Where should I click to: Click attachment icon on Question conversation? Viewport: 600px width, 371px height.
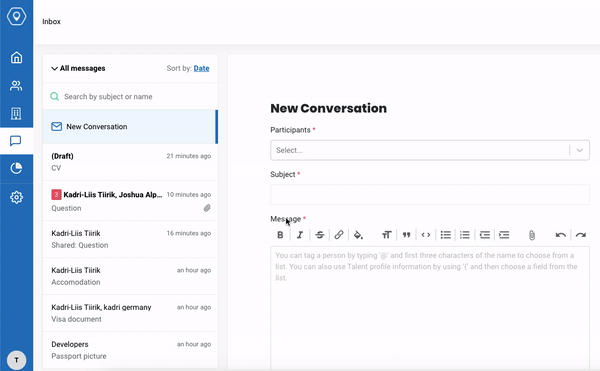207,208
